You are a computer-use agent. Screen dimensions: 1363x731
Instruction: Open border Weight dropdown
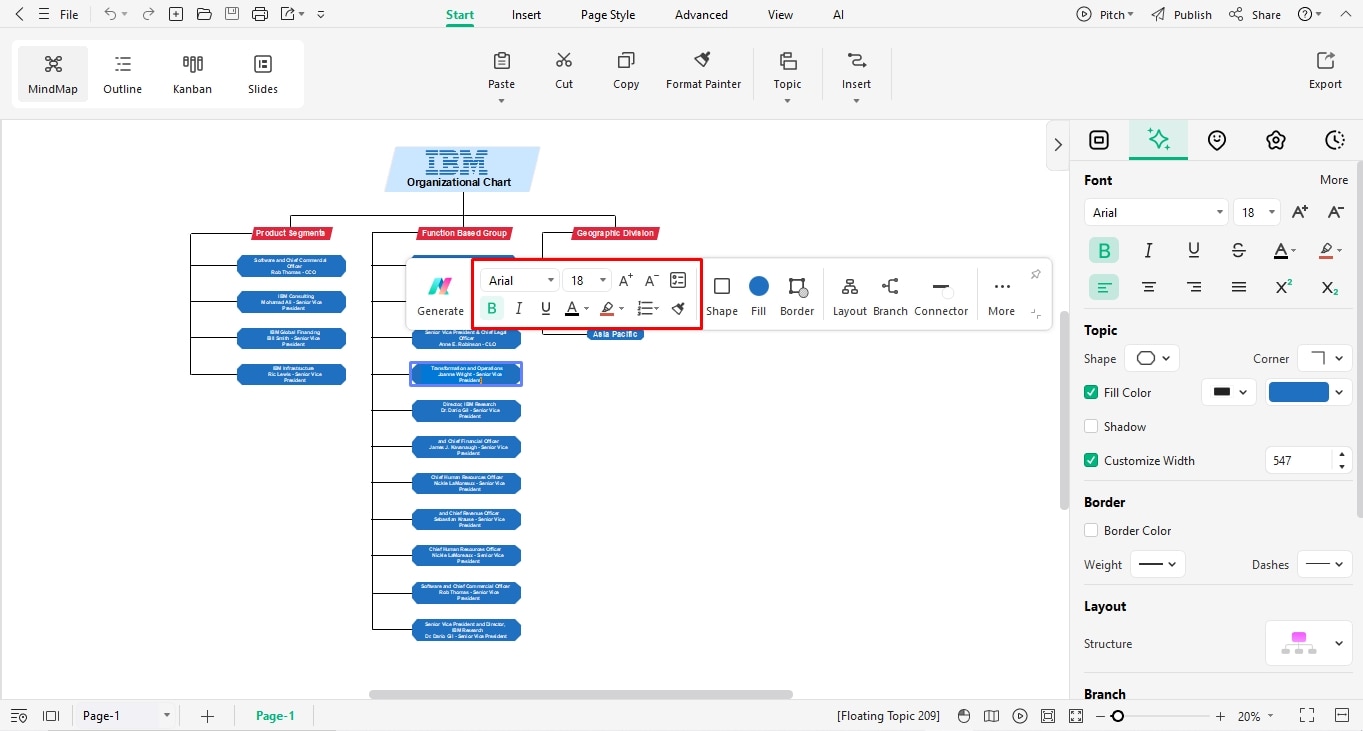[x=1158, y=564]
